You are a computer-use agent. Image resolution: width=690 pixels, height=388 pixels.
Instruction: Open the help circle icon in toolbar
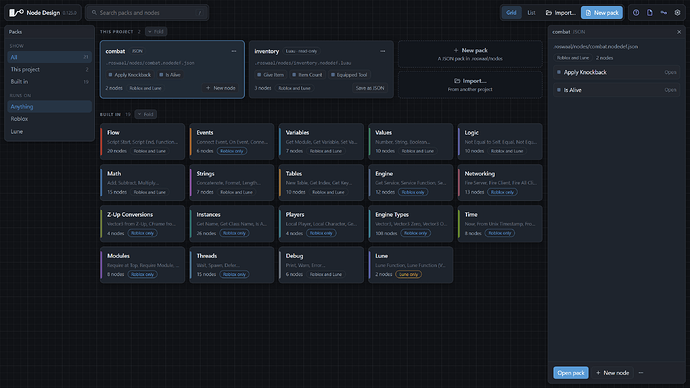coord(636,13)
